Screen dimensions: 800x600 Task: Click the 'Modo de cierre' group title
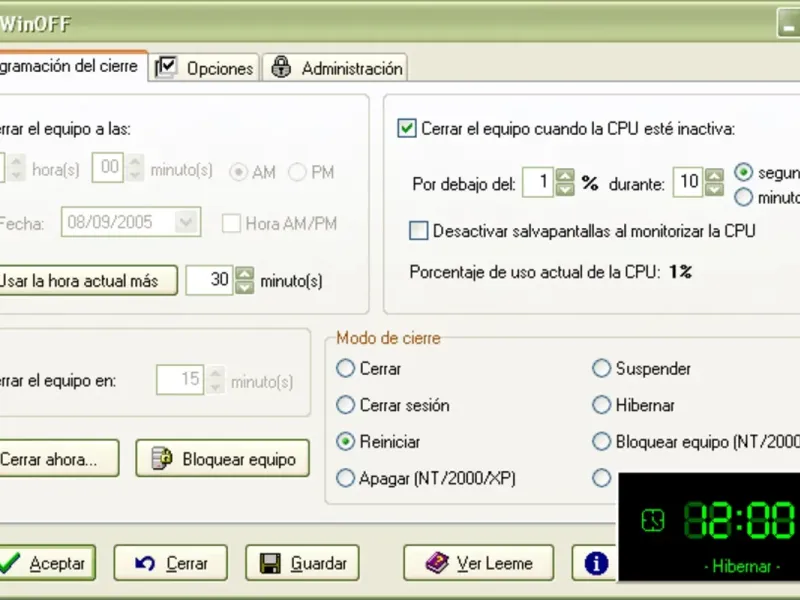388,338
